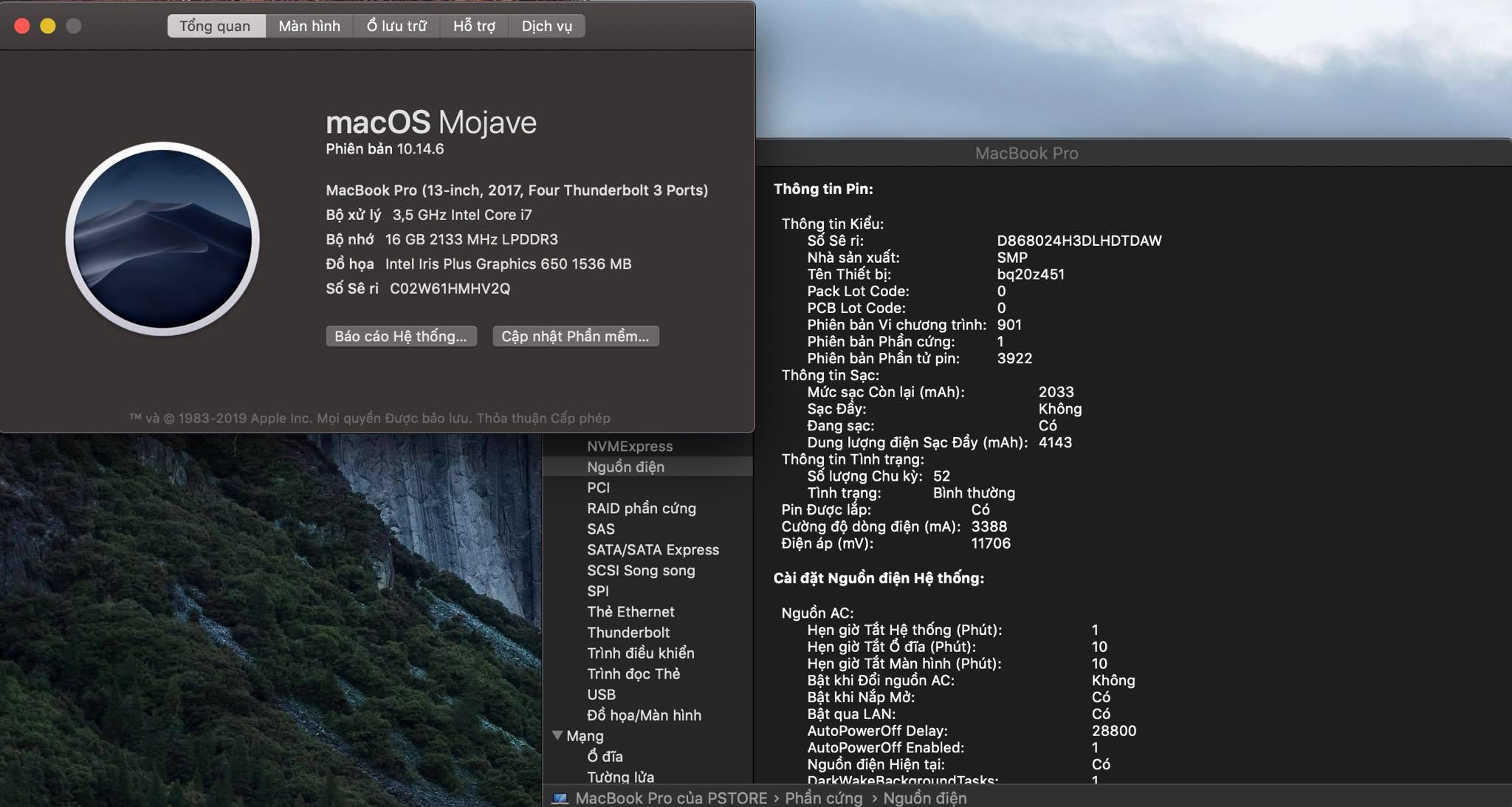The image size is (1512, 807).
Task: Select Thunderbolt in hardware list
Action: 628,632
